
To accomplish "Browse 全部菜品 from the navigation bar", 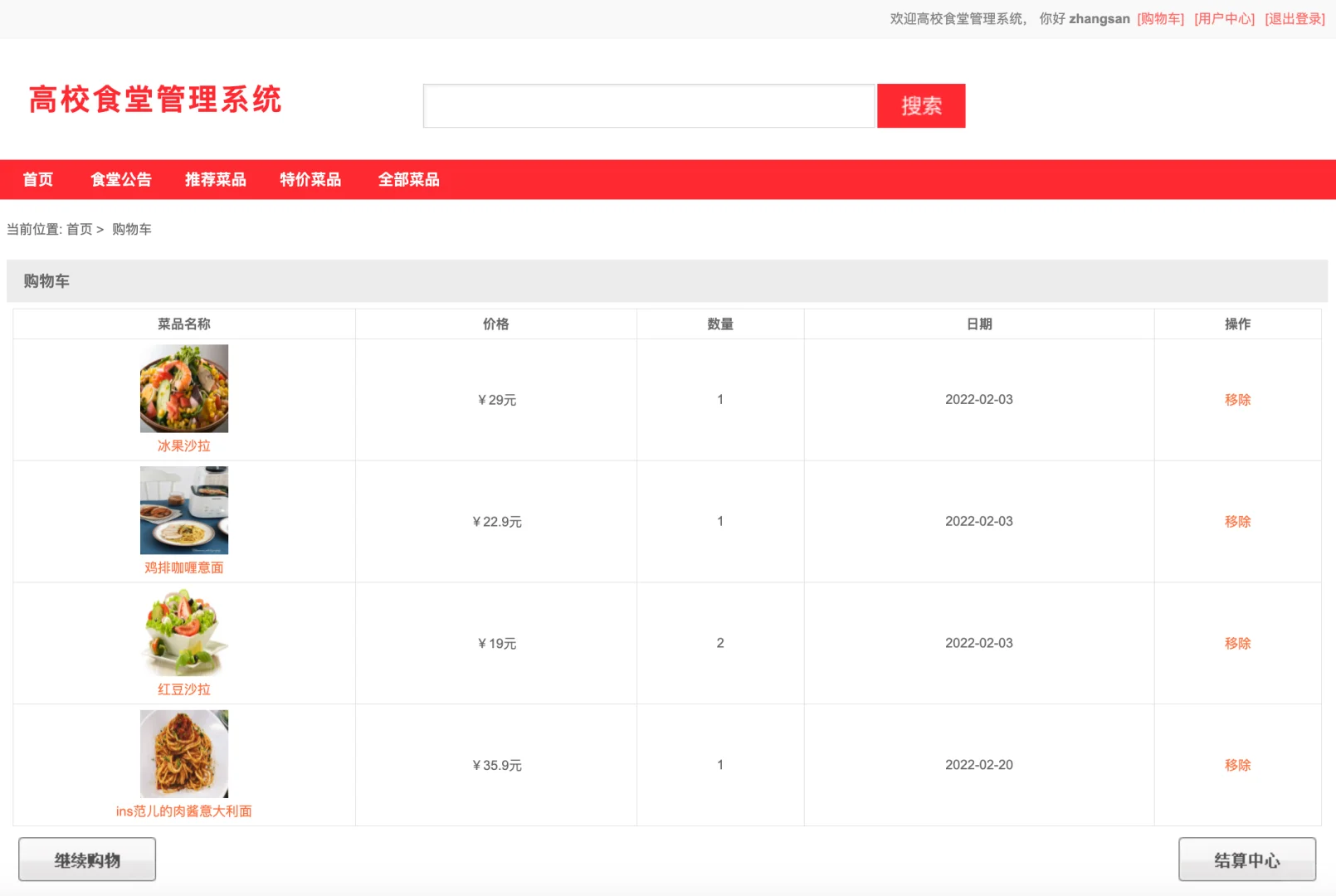I will coord(409,179).
